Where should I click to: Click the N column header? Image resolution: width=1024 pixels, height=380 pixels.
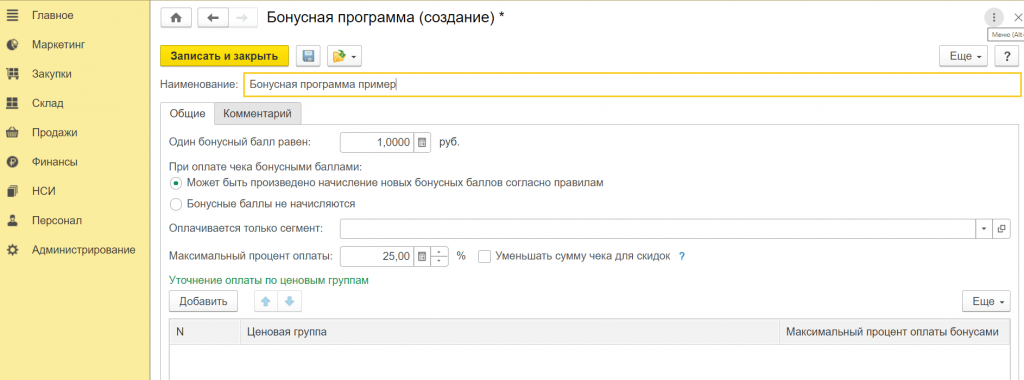point(205,332)
